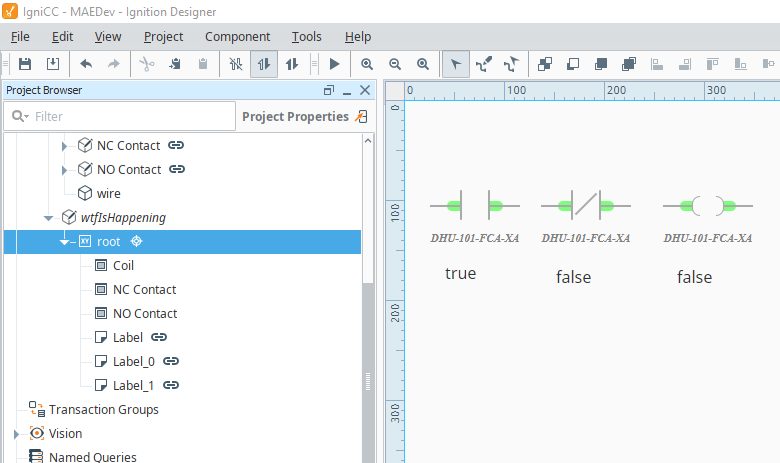This screenshot has height=463, width=780.
Task: Select the path drawing pen tool
Action: tap(484, 64)
